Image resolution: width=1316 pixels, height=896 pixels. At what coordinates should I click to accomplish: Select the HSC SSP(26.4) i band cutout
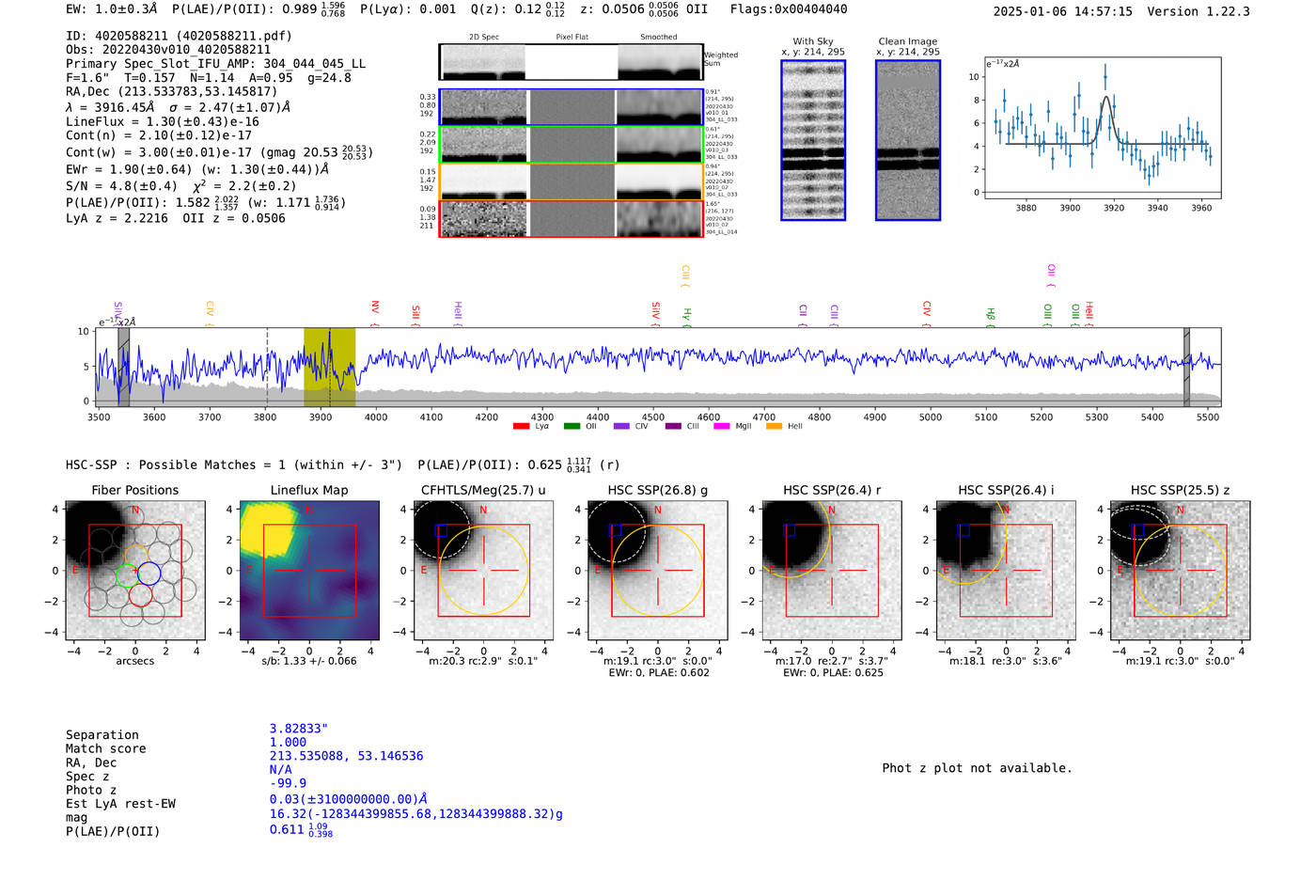pos(1006,571)
